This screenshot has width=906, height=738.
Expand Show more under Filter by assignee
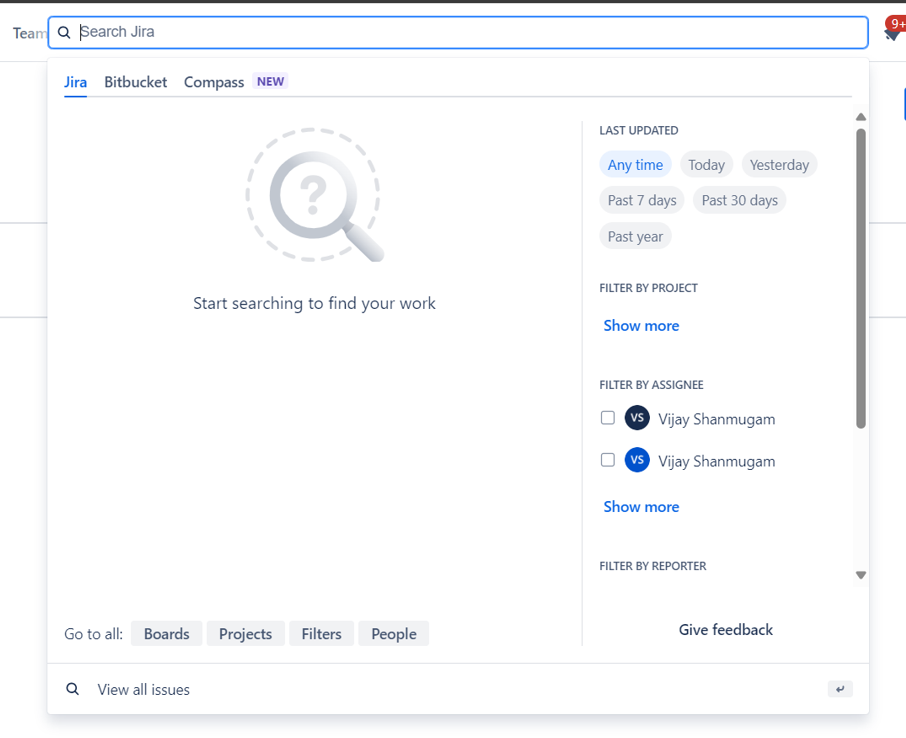point(641,507)
